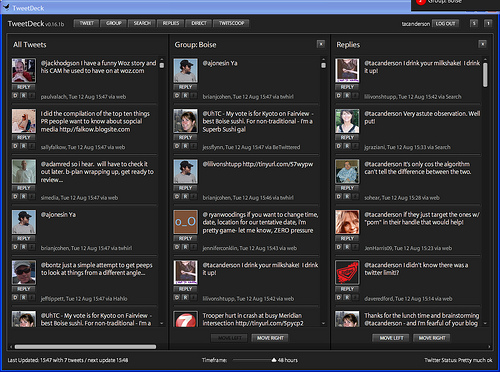Viewport: 500px width, 372px height.
Task: Open tinyurl.com/57wypw link in brianjcohen's tweet
Action: click(x=278, y=164)
